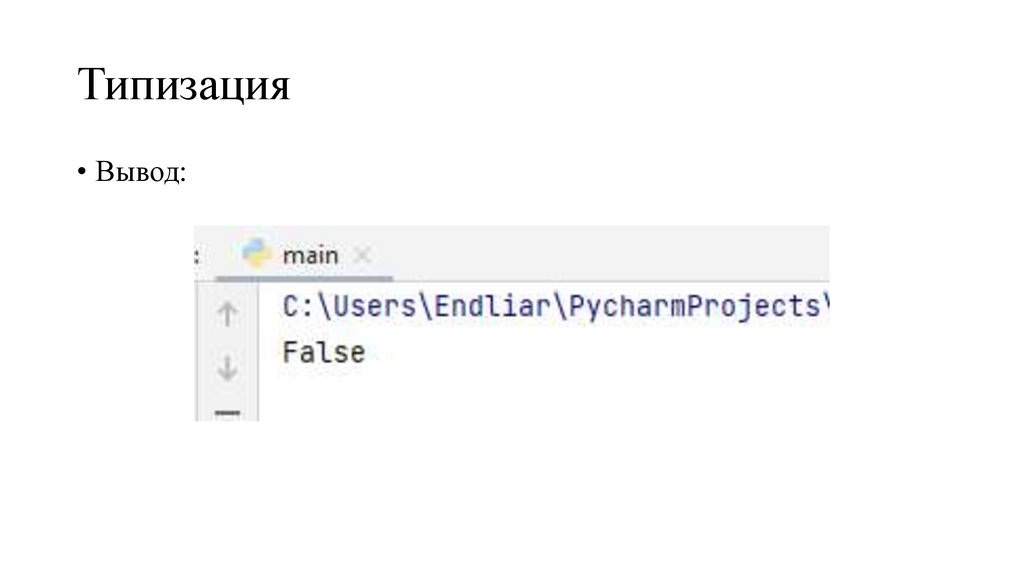Click the Python icon on the main tab
The image size is (1024, 574).
(257, 254)
